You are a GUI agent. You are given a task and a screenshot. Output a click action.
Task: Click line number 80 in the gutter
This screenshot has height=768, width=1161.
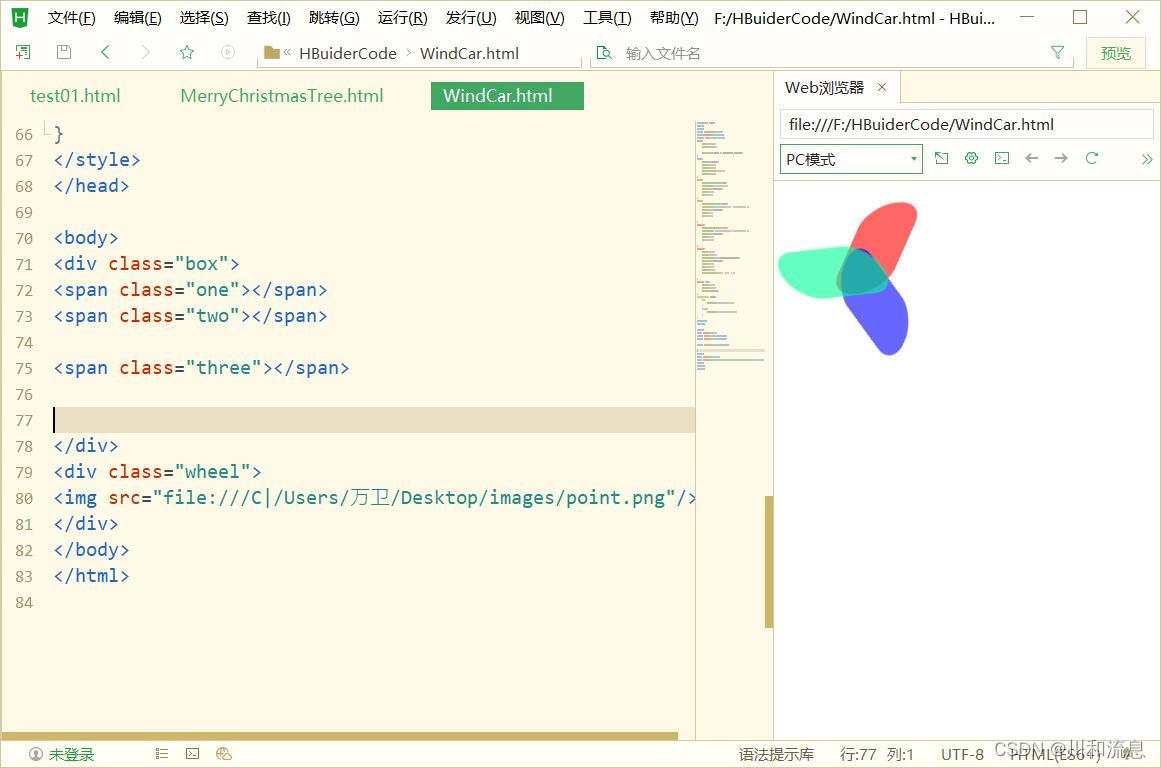pyautogui.click(x=24, y=498)
